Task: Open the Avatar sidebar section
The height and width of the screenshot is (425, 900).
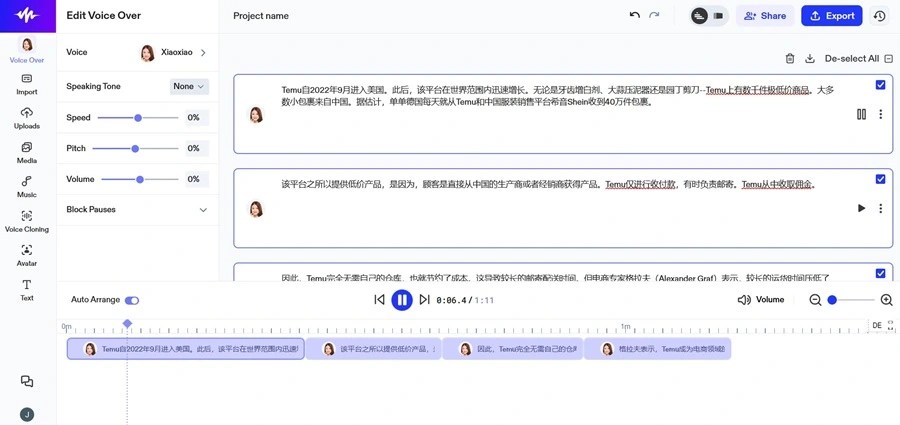Action: [x=27, y=256]
